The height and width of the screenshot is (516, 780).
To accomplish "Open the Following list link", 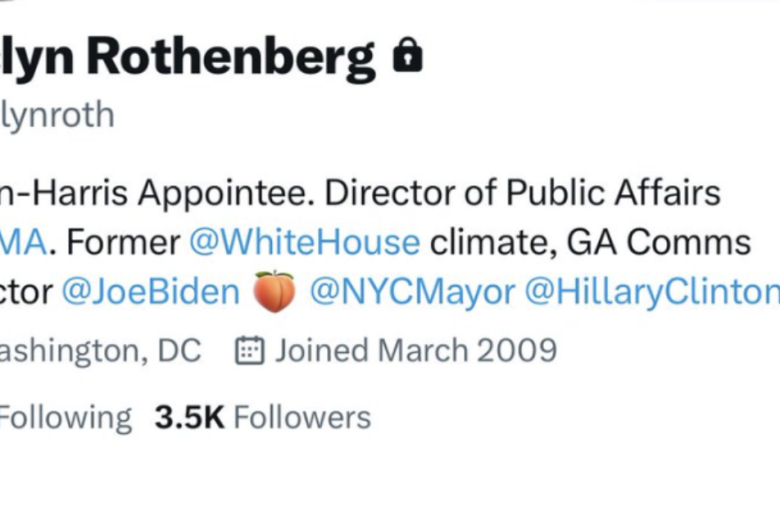I will [65, 417].
